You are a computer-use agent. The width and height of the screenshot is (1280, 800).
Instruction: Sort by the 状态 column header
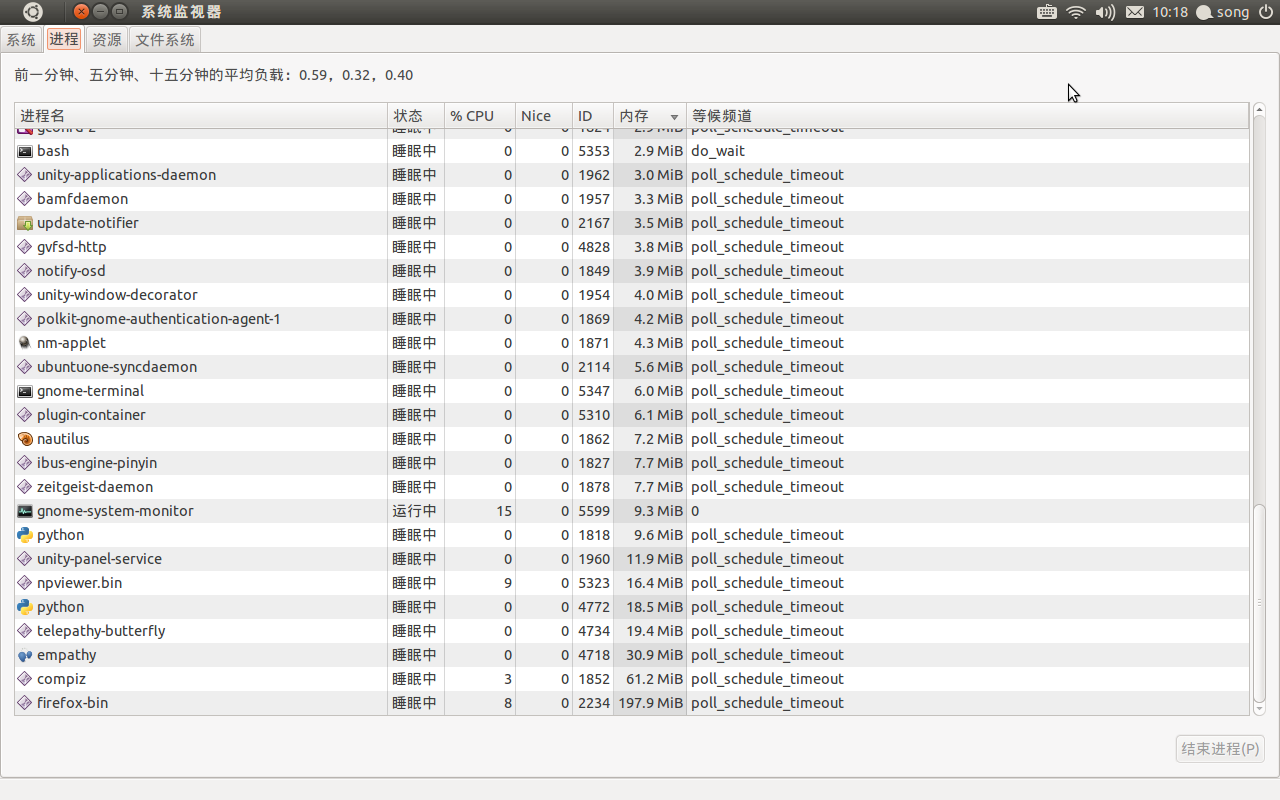point(416,116)
